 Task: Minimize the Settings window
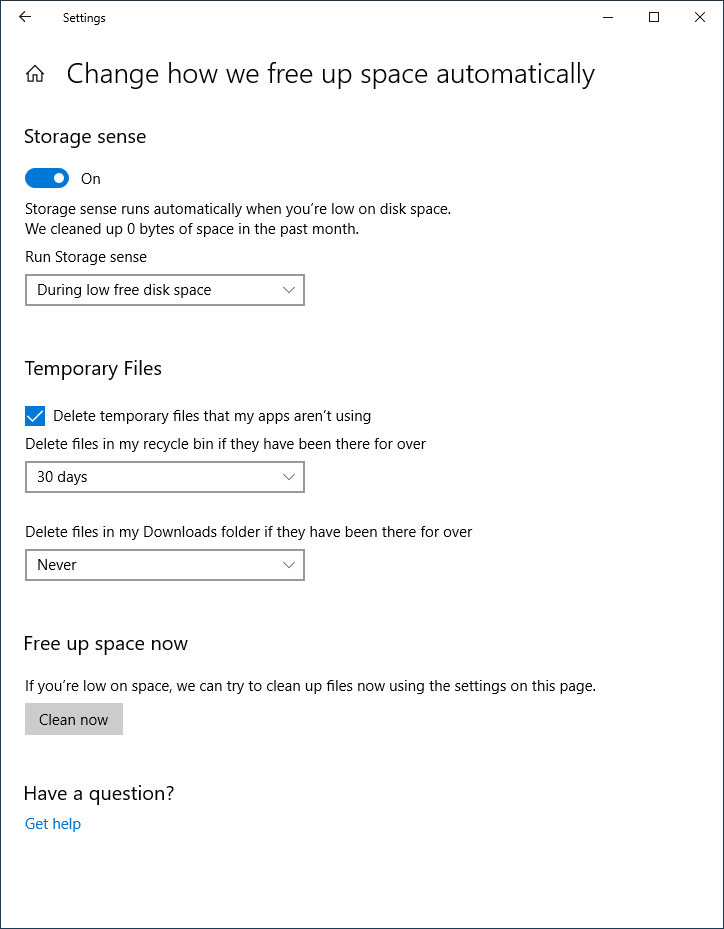(608, 18)
